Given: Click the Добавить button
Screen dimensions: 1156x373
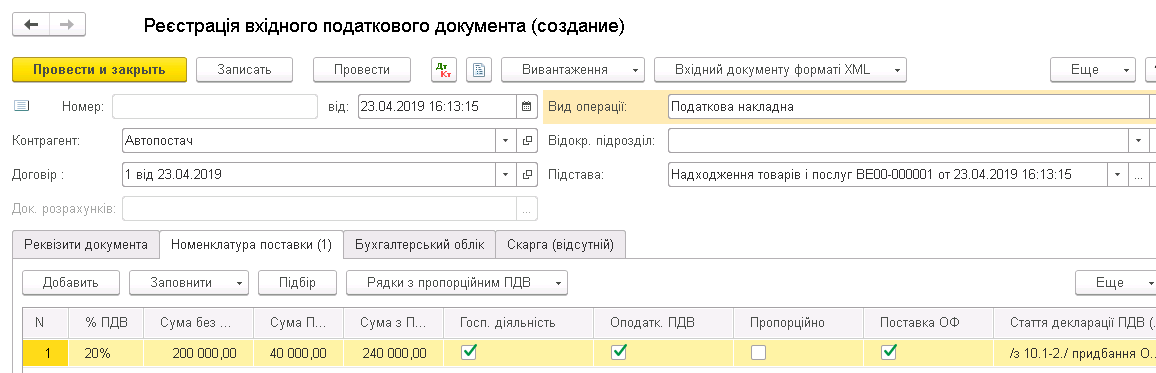Looking at the screenshot, I should point(71,282).
